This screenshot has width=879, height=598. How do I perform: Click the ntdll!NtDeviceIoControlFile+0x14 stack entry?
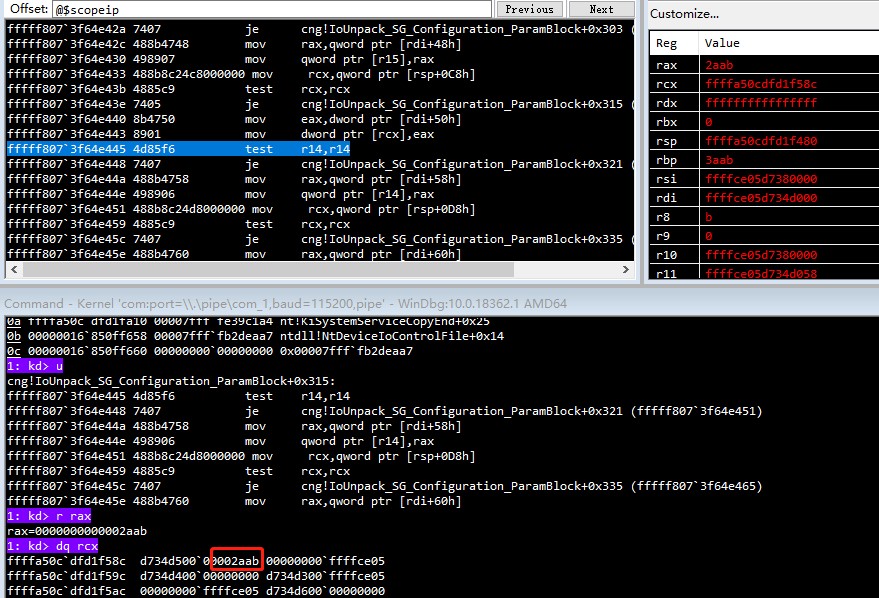[x=392, y=336]
